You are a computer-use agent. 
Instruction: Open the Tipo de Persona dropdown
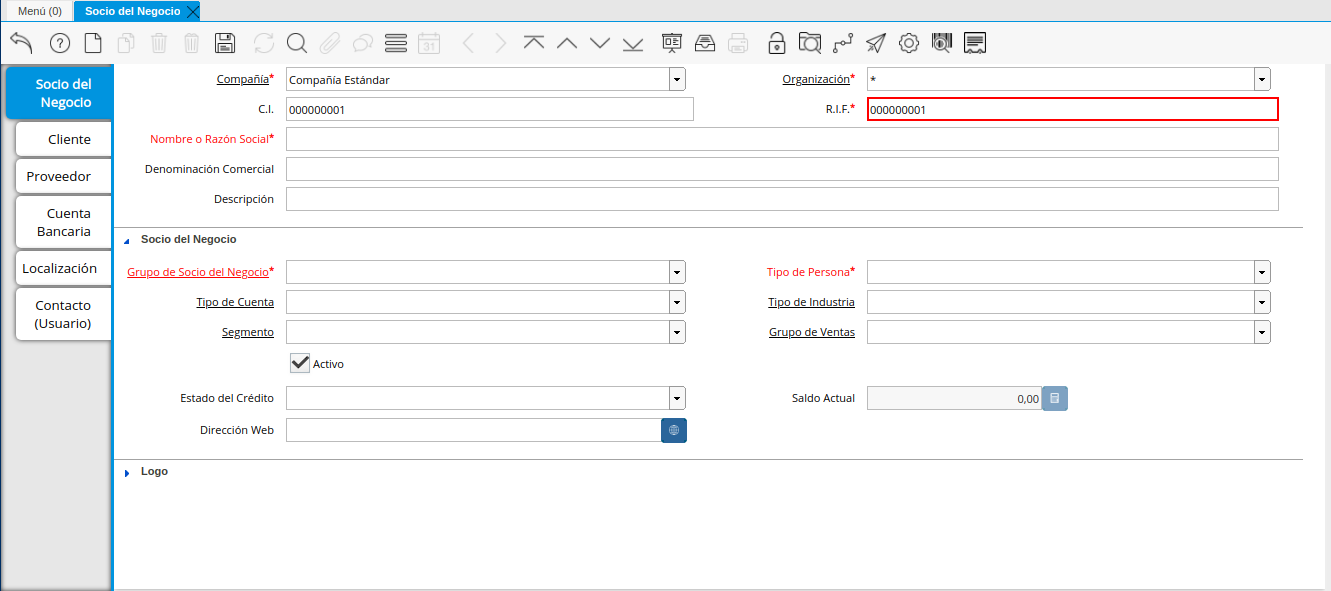[1262, 272]
